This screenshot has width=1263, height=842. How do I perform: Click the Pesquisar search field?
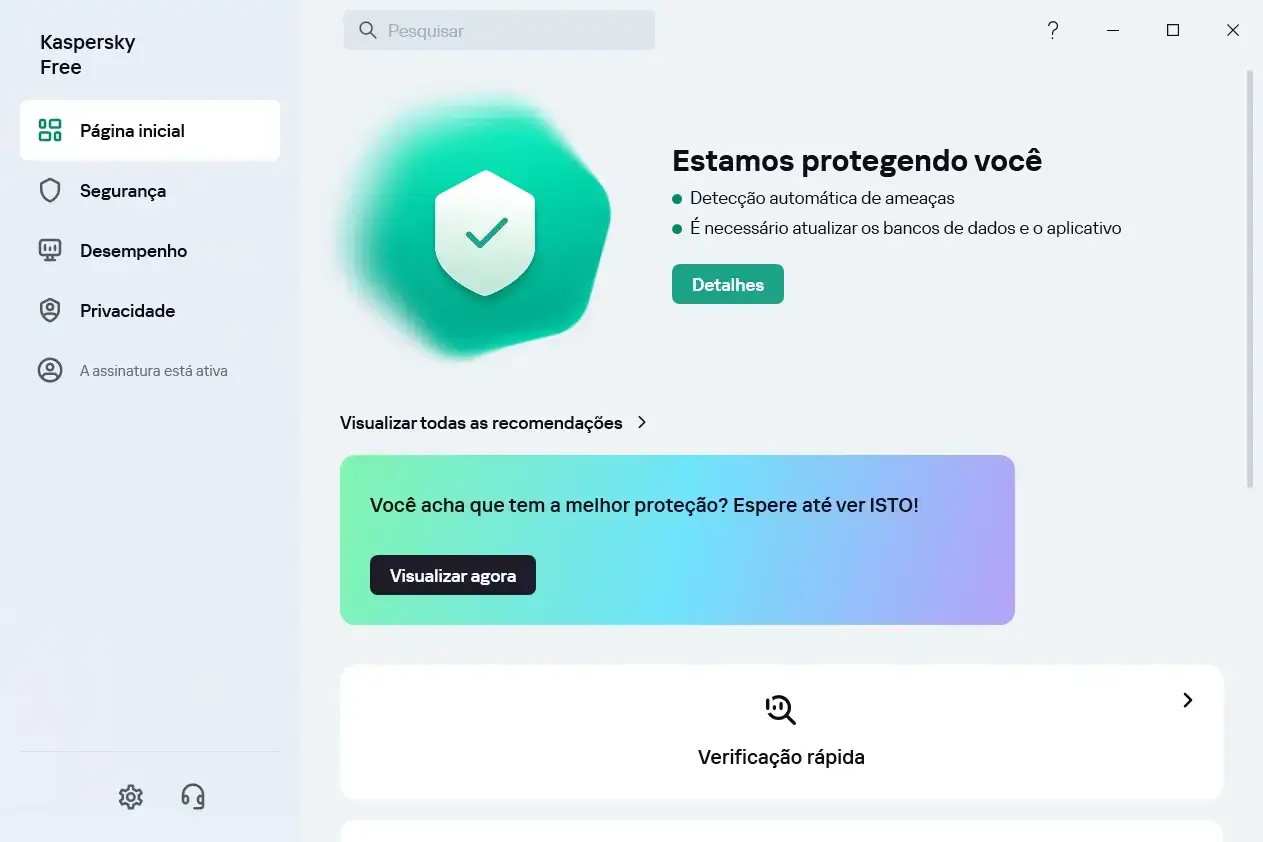click(499, 30)
